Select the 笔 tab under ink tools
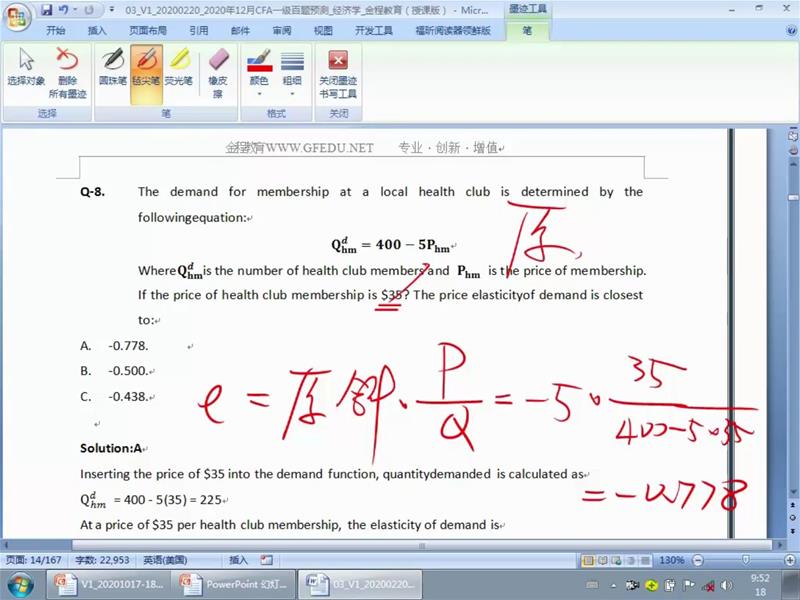This screenshot has height=600, width=800. pos(527,31)
